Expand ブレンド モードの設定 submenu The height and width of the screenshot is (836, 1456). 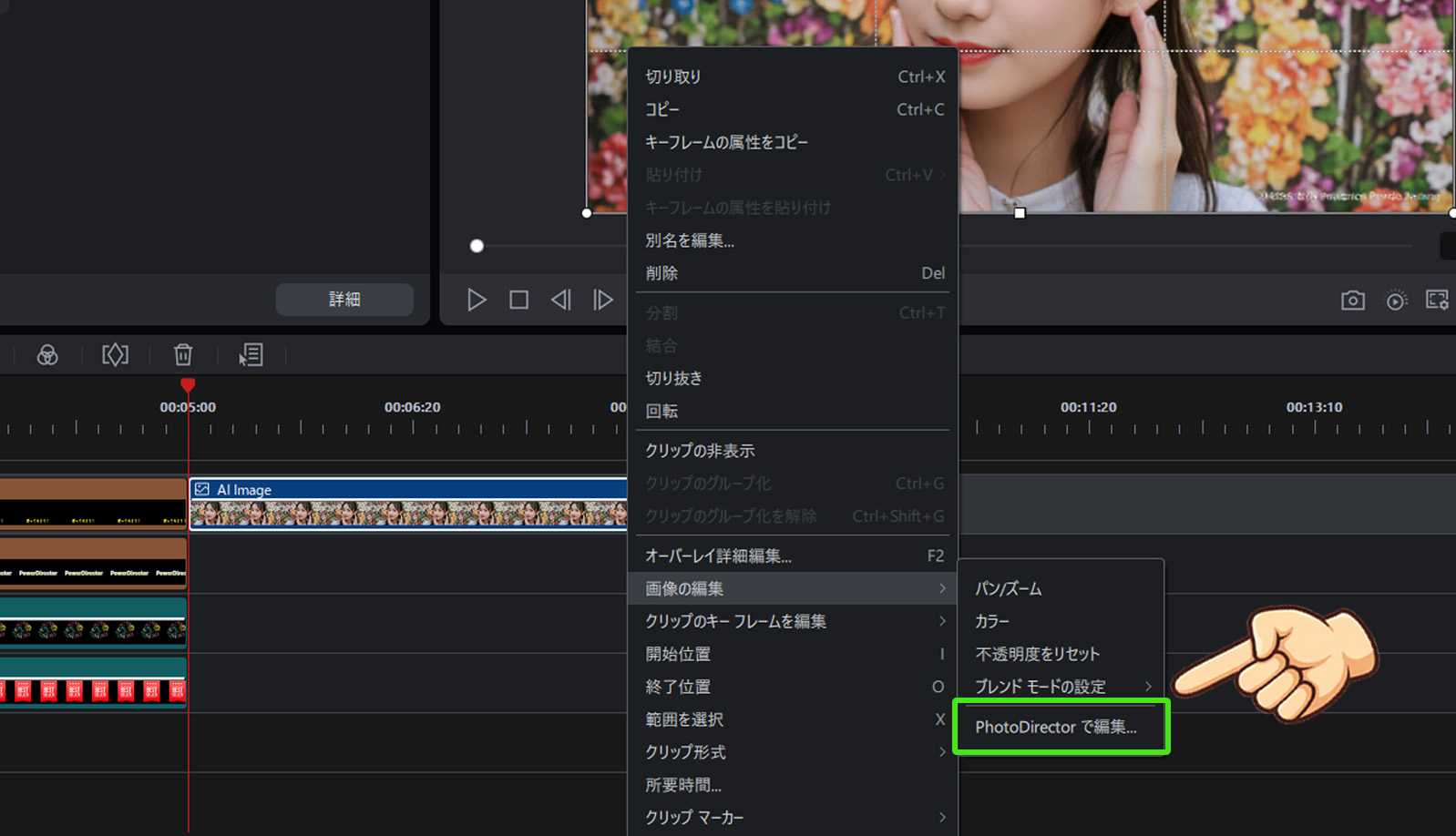coord(1061,687)
